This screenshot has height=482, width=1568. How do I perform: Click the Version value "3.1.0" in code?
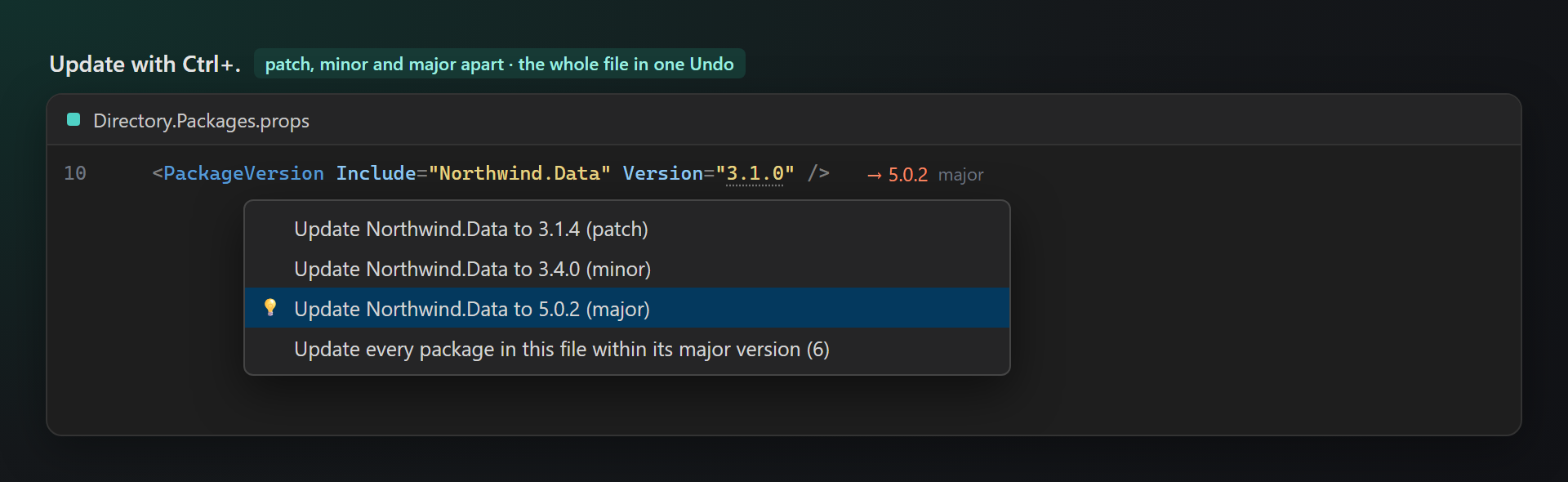pyautogui.click(x=755, y=174)
